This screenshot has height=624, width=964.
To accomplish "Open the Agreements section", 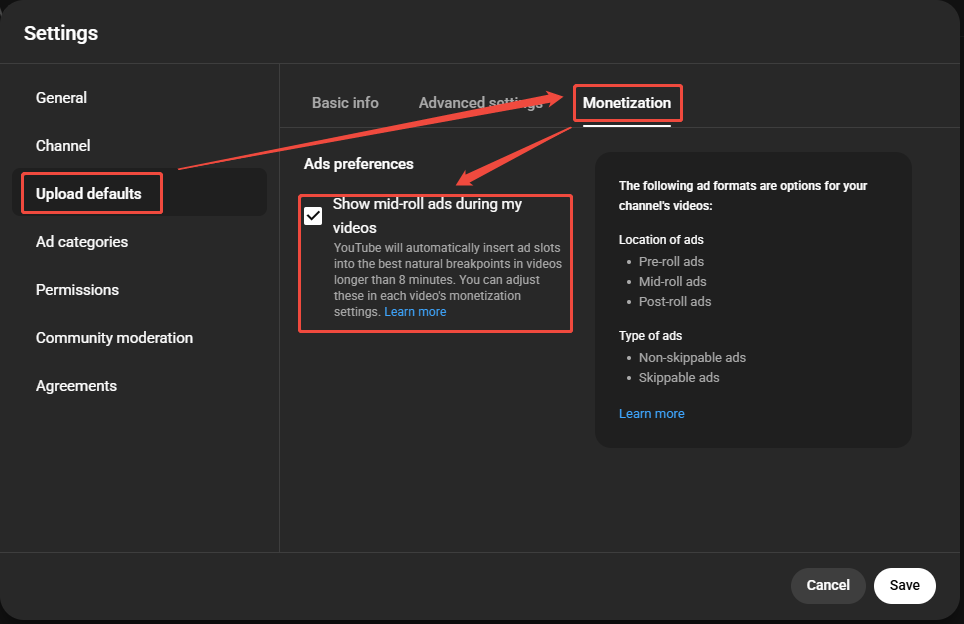I will tap(76, 385).
